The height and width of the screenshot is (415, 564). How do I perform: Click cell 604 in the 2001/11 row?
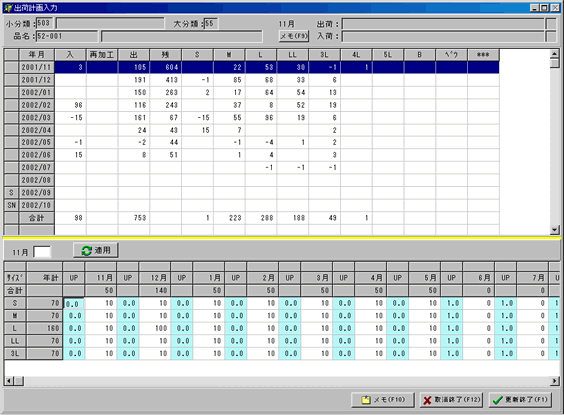(165, 67)
